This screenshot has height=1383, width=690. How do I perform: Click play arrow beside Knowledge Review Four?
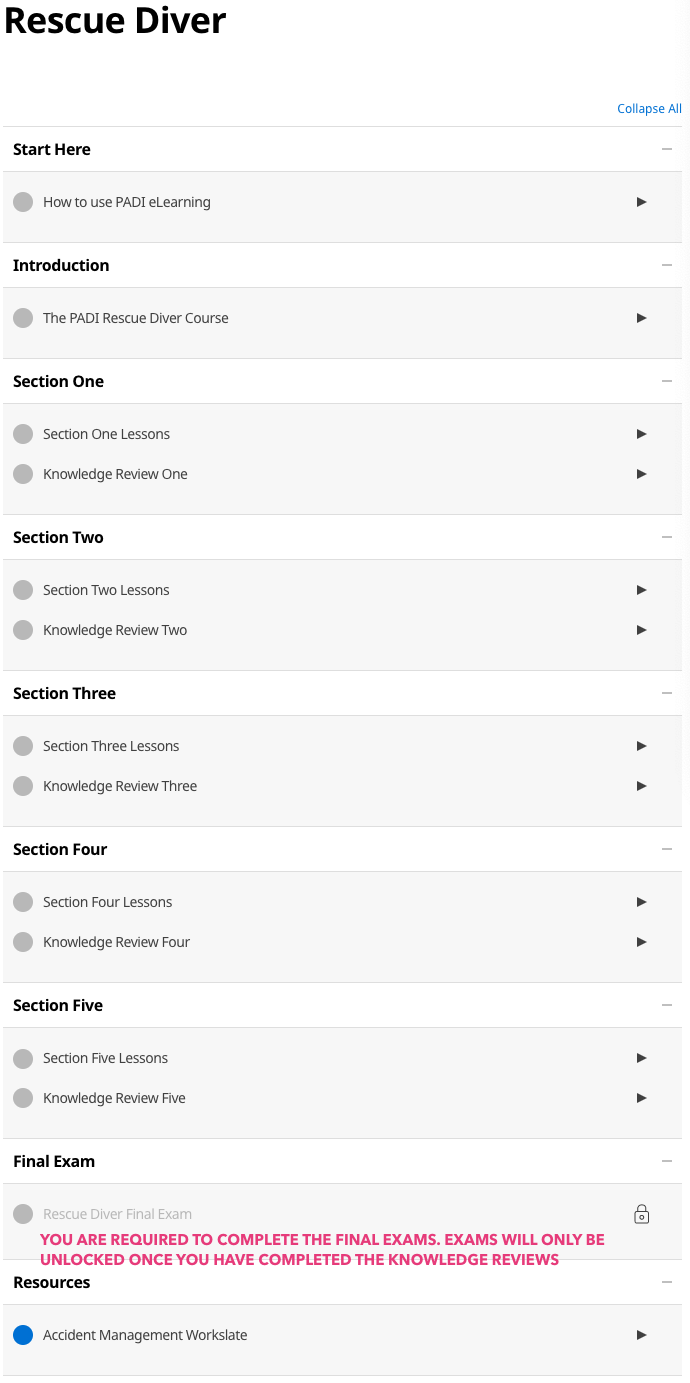(642, 942)
